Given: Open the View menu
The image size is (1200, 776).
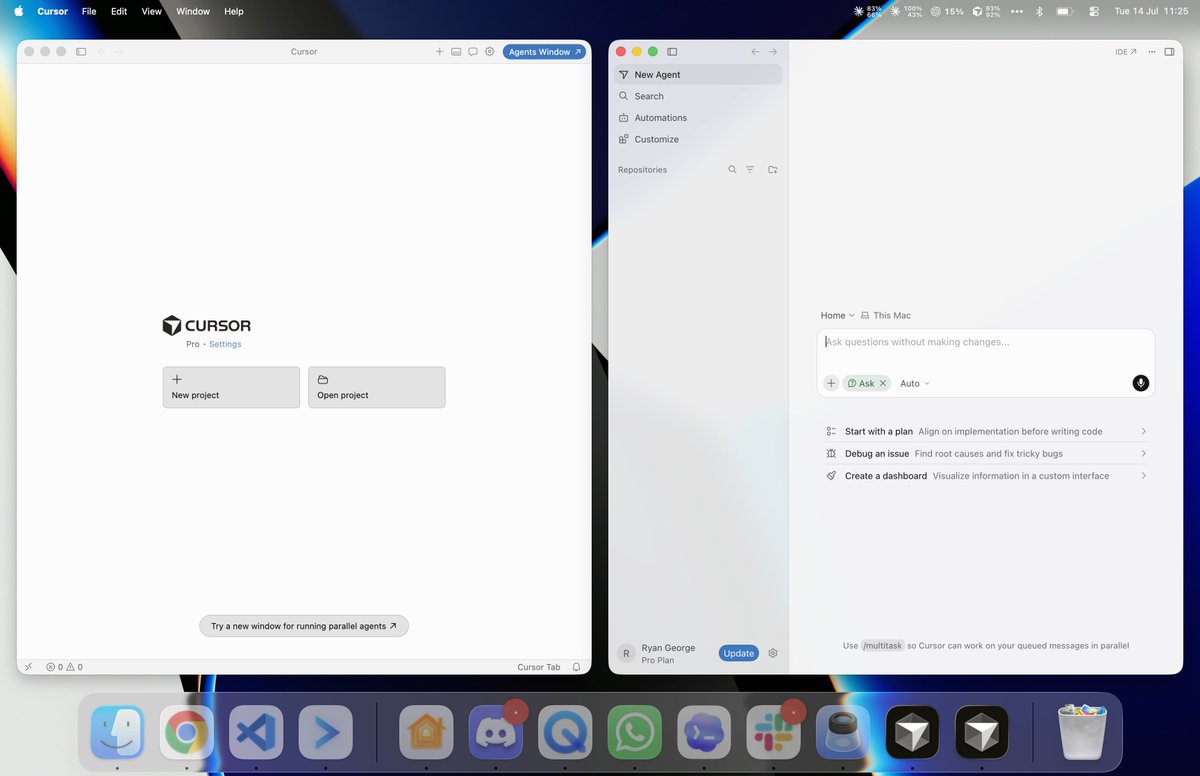Looking at the screenshot, I should pos(151,11).
